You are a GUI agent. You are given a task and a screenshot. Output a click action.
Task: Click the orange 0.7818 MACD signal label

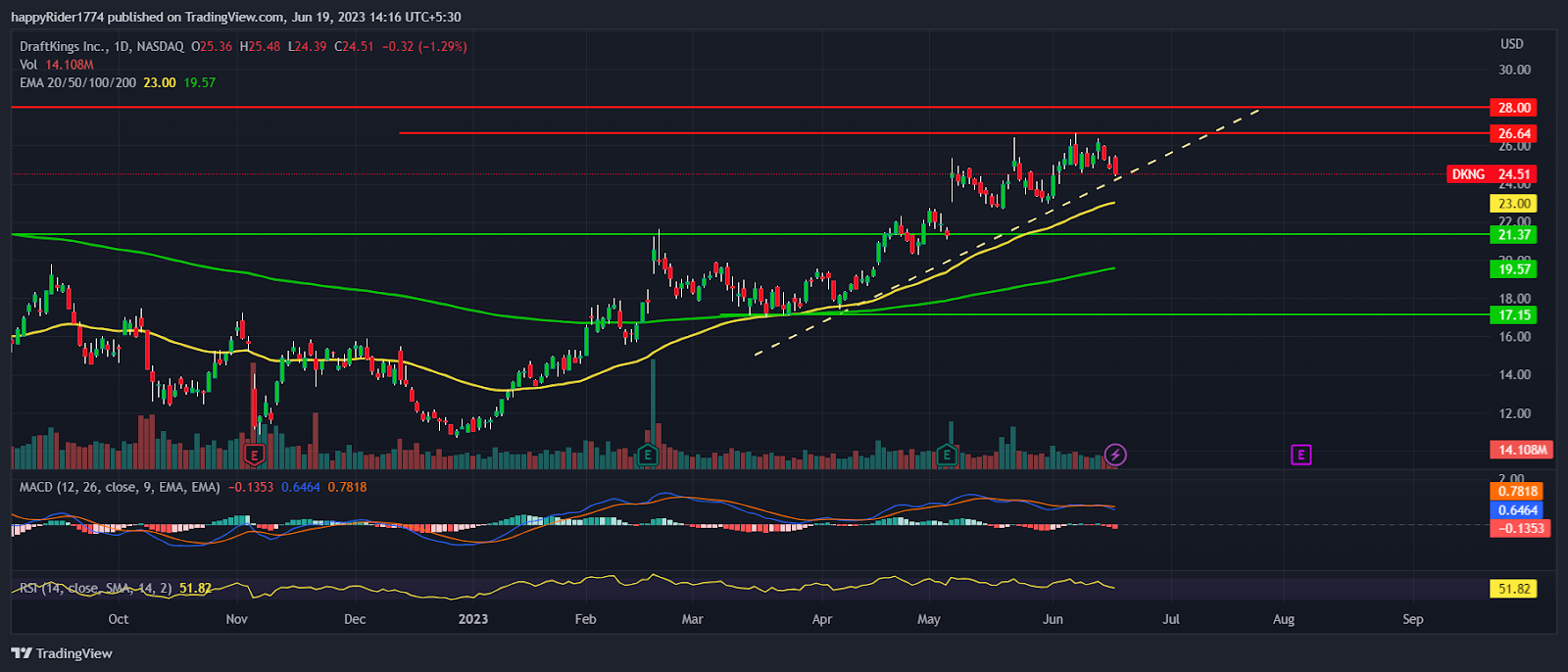point(1517,491)
